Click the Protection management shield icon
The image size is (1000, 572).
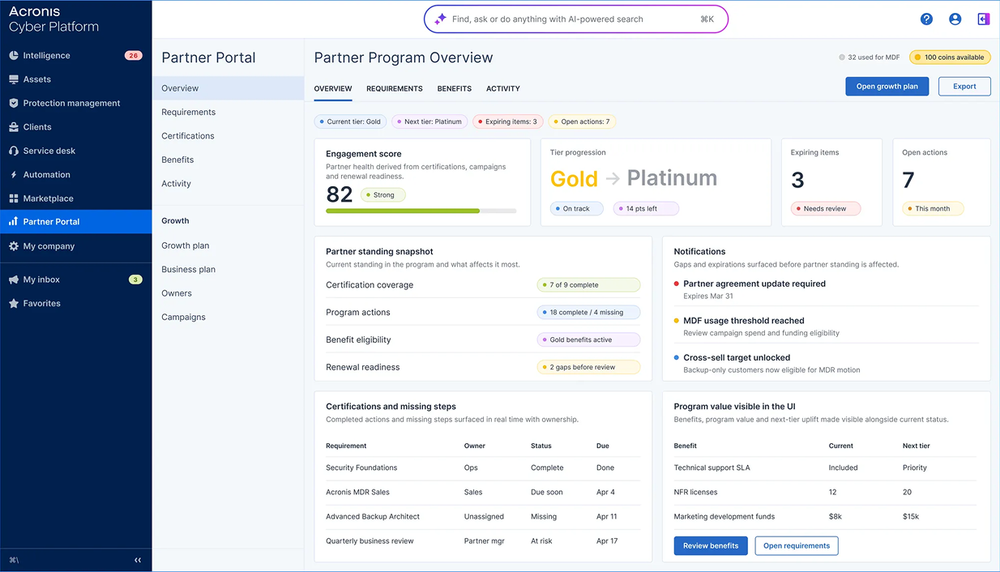click(13, 103)
